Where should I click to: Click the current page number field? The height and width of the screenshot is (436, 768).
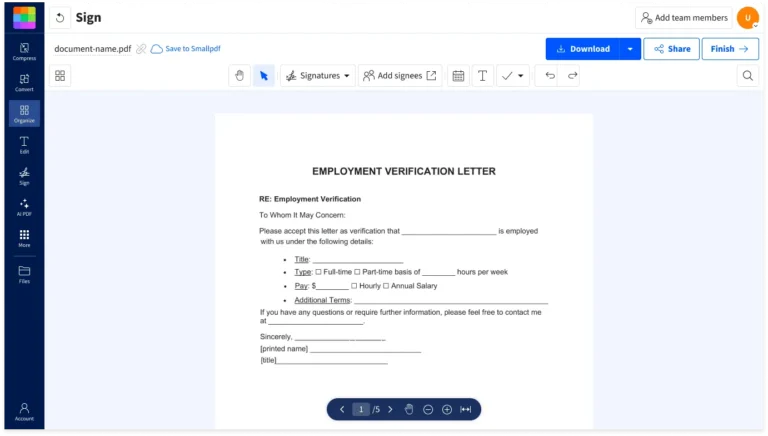click(361, 409)
